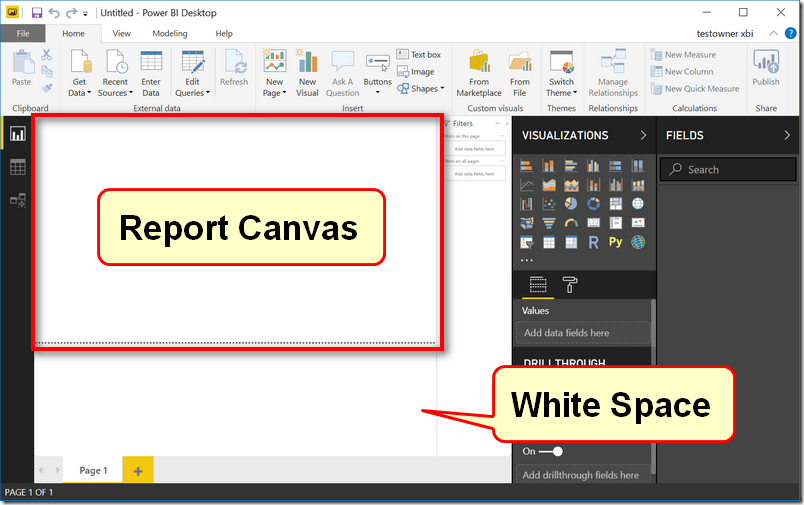
Task: Insert a Text box
Action: click(x=419, y=54)
